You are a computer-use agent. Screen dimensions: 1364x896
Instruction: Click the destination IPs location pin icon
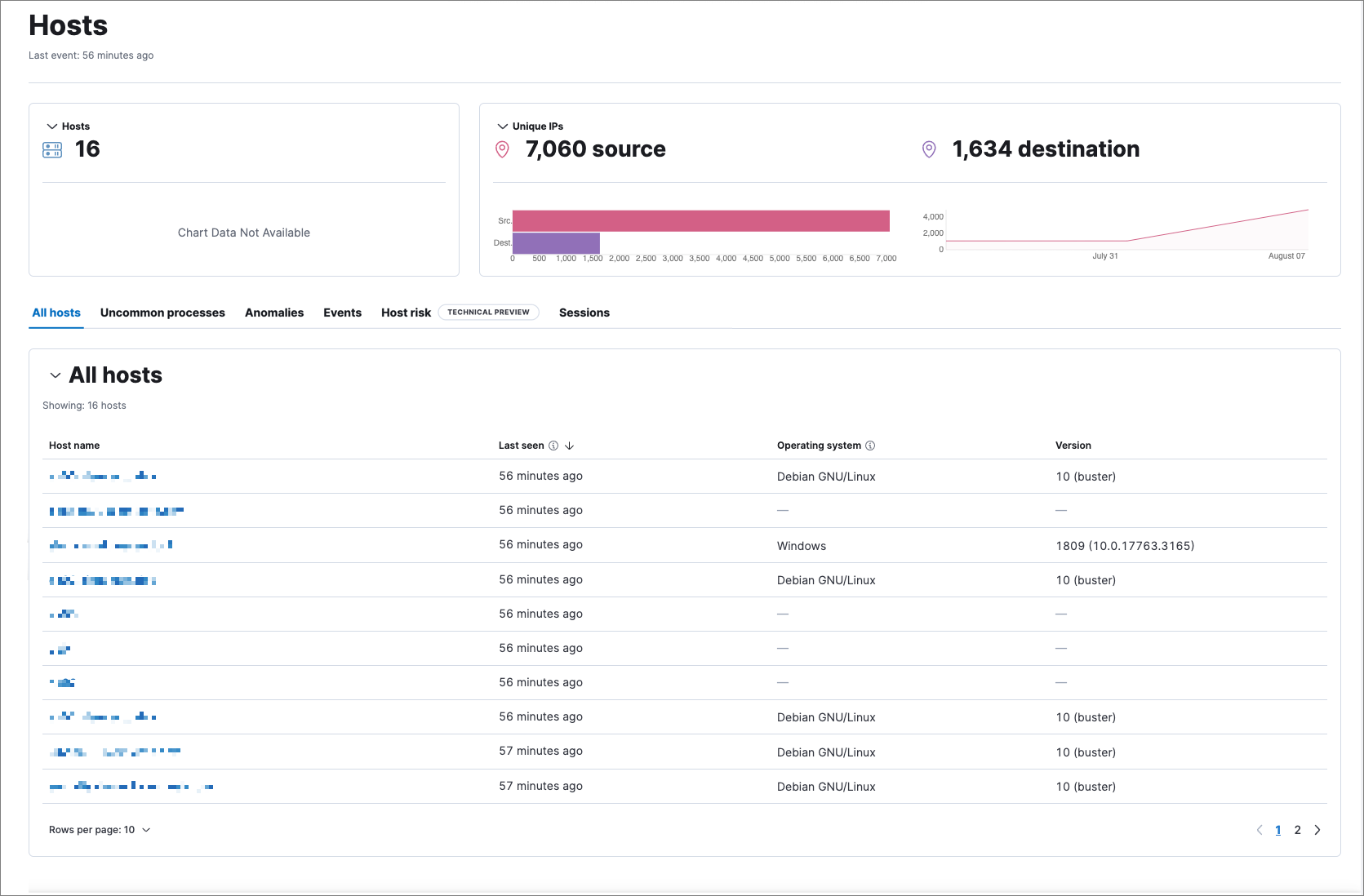pyautogui.click(x=929, y=149)
